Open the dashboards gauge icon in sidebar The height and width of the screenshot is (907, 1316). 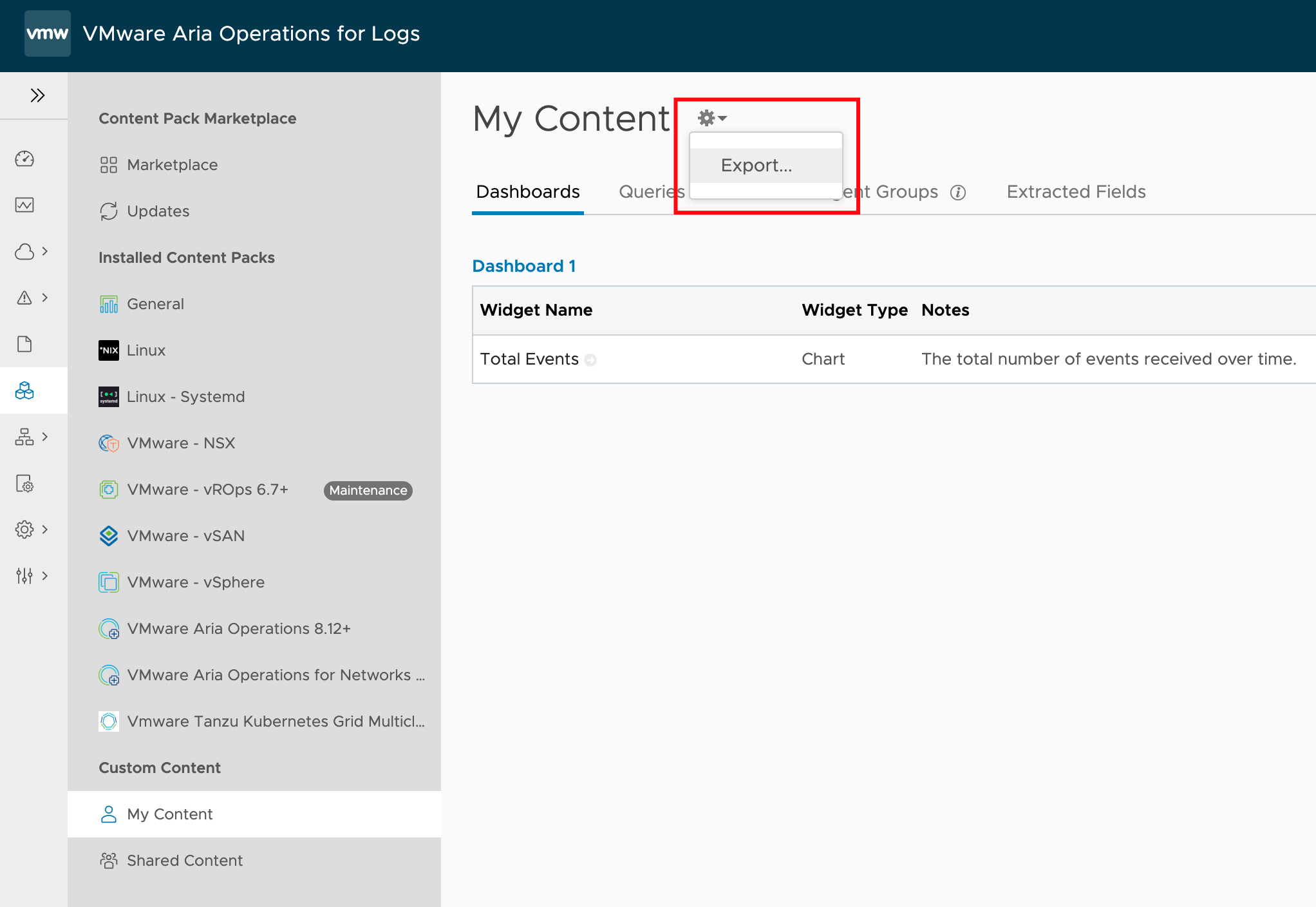[x=24, y=158]
